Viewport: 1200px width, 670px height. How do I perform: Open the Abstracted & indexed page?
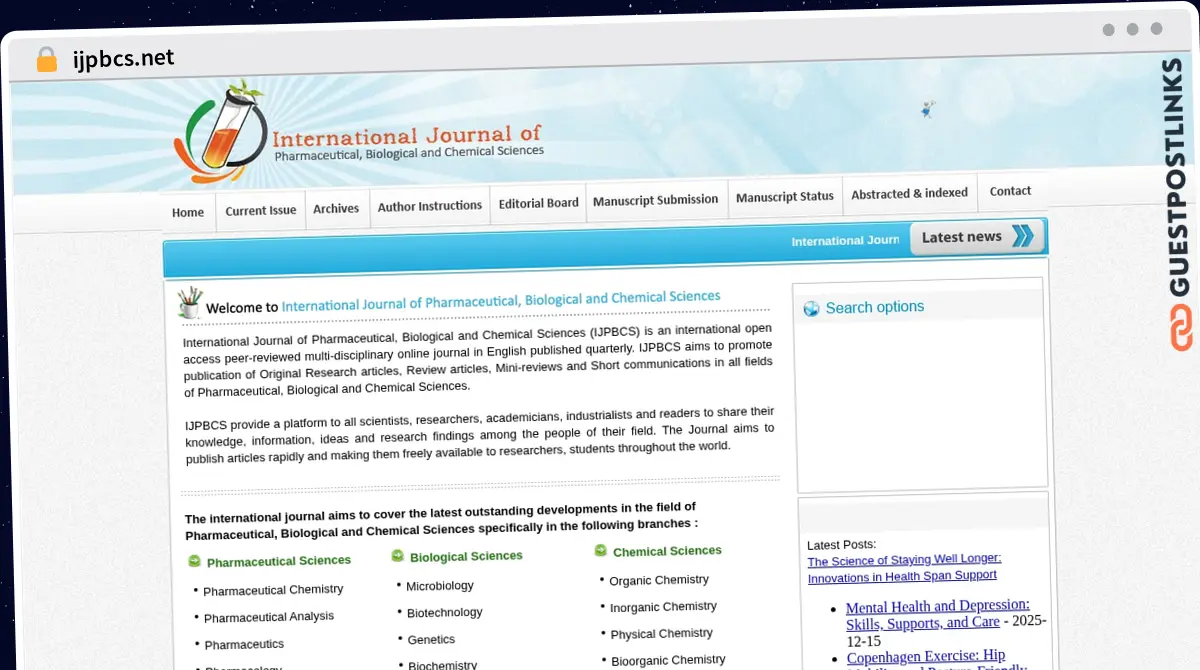pos(910,193)
